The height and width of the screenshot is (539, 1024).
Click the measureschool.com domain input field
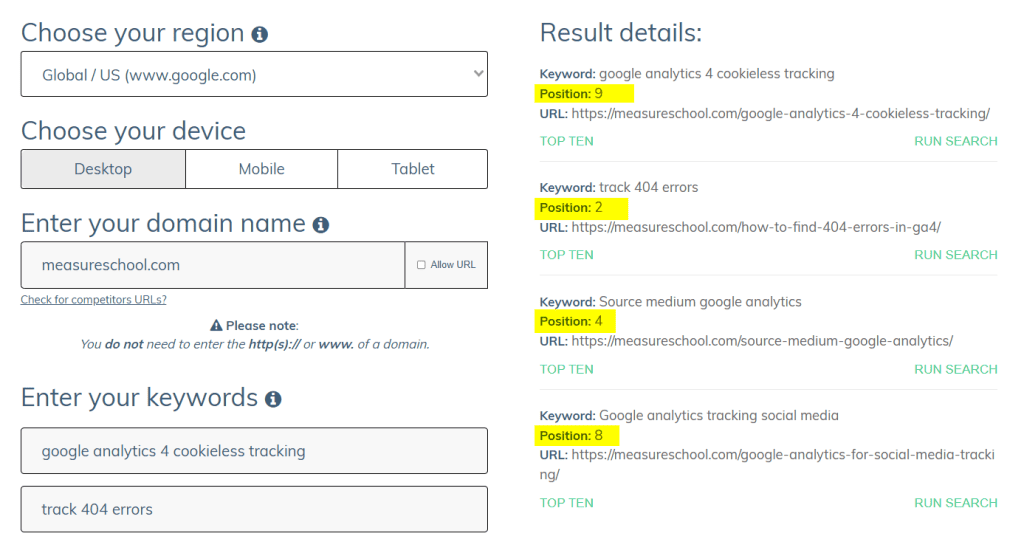[213, 265]
